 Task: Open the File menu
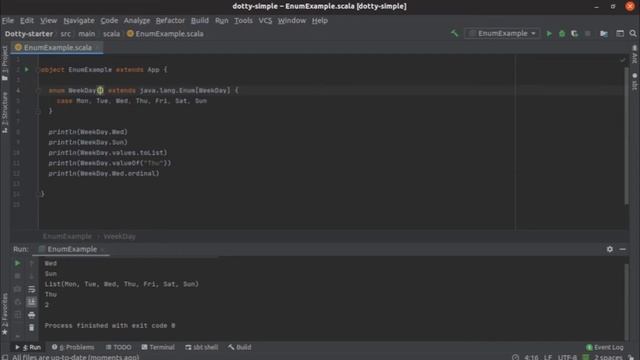click(8, 20)
